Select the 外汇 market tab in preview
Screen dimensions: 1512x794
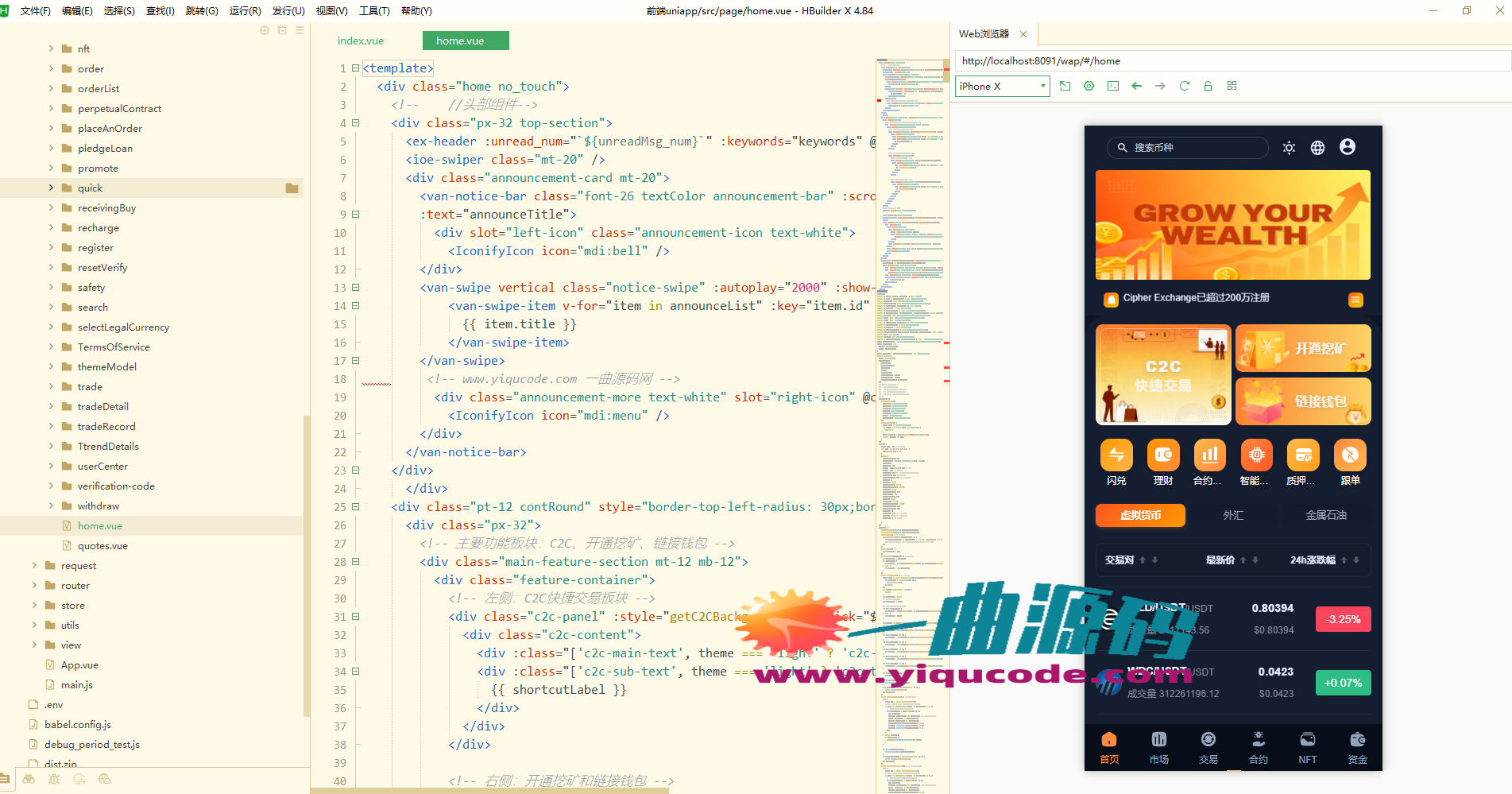[1233, 515]
